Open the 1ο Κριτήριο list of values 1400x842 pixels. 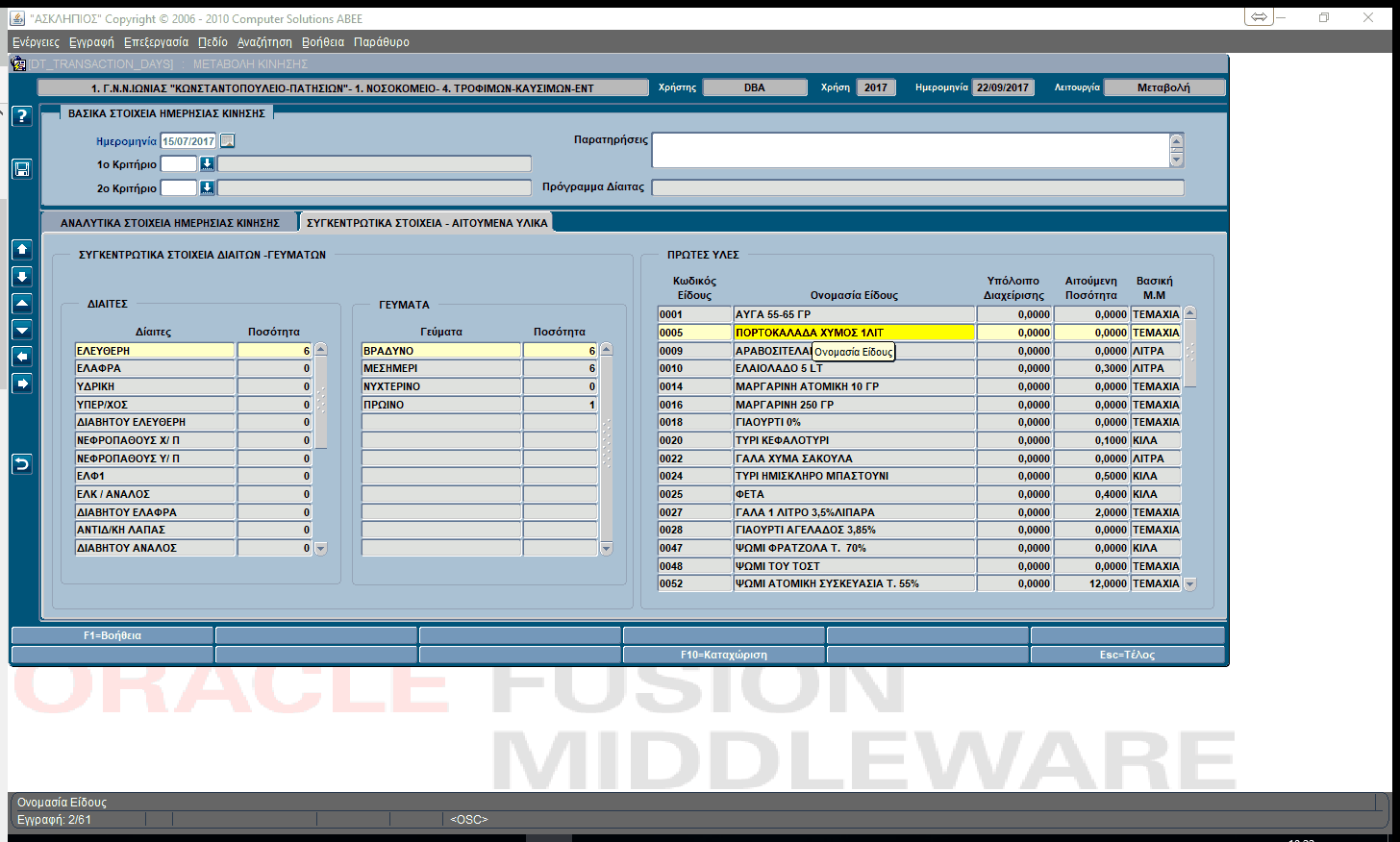coord(207,163)
